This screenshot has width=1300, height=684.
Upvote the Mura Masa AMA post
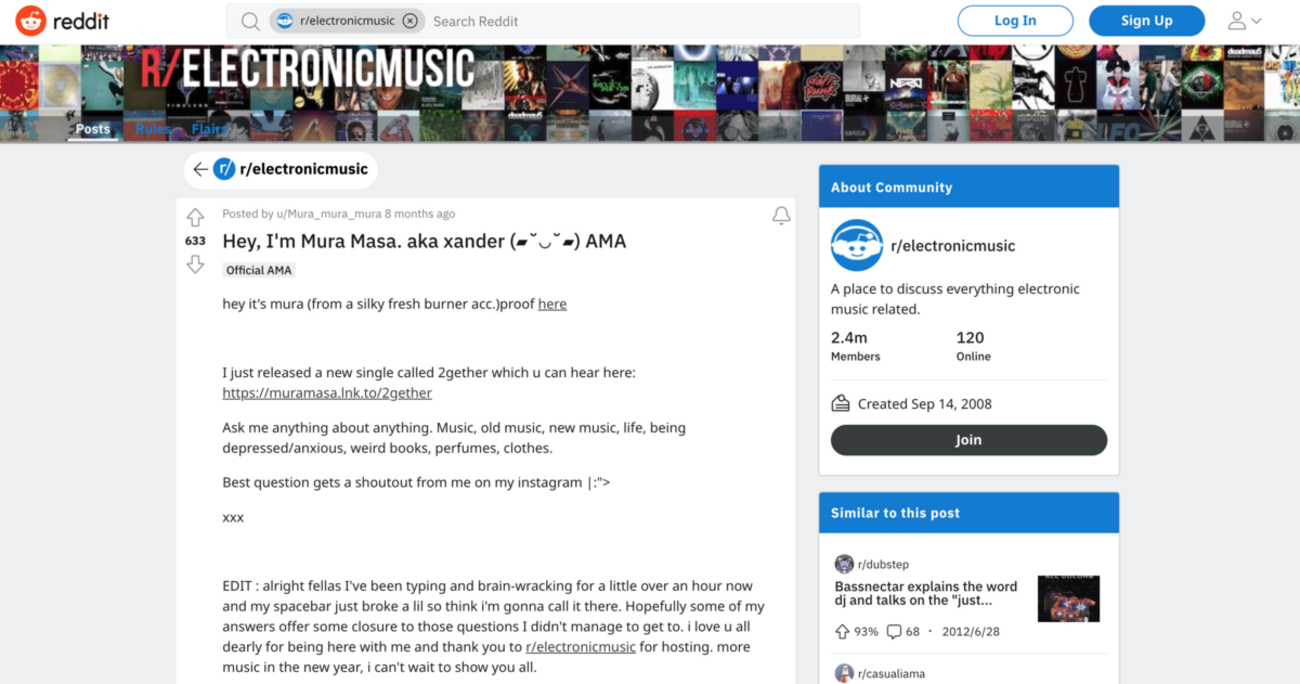point(195,217)
